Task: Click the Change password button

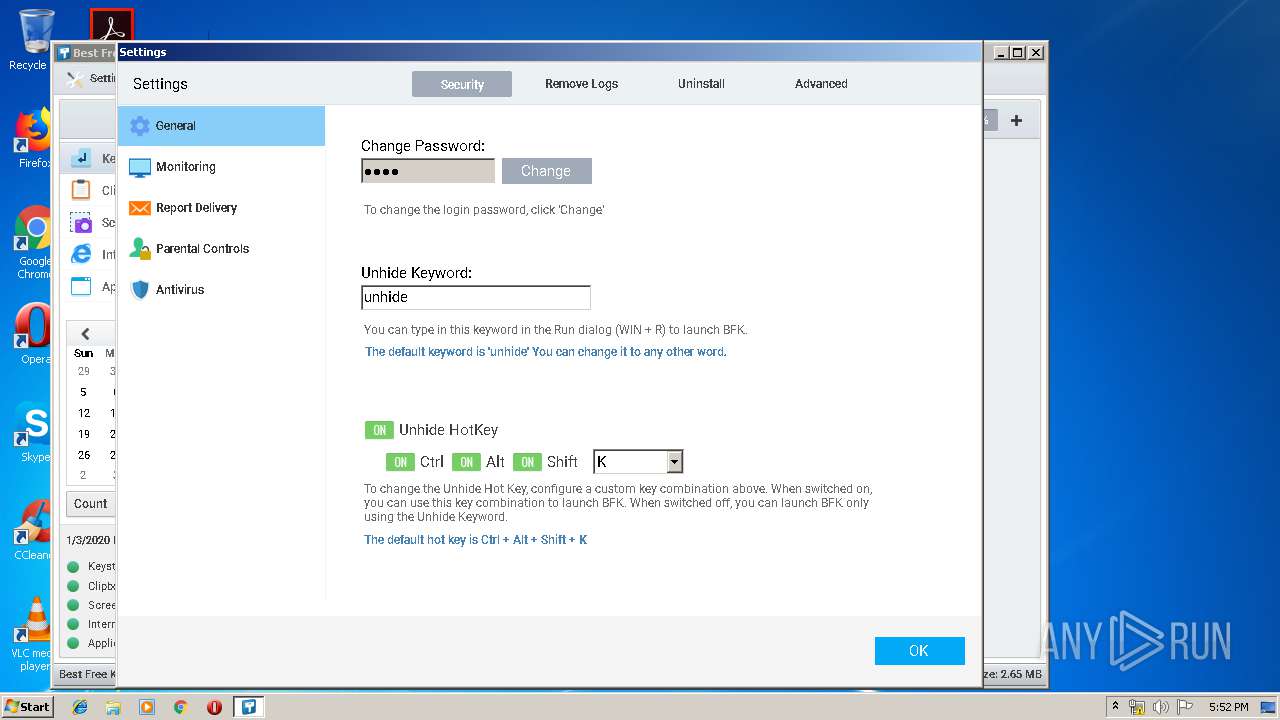Action: tap(546, 171)
